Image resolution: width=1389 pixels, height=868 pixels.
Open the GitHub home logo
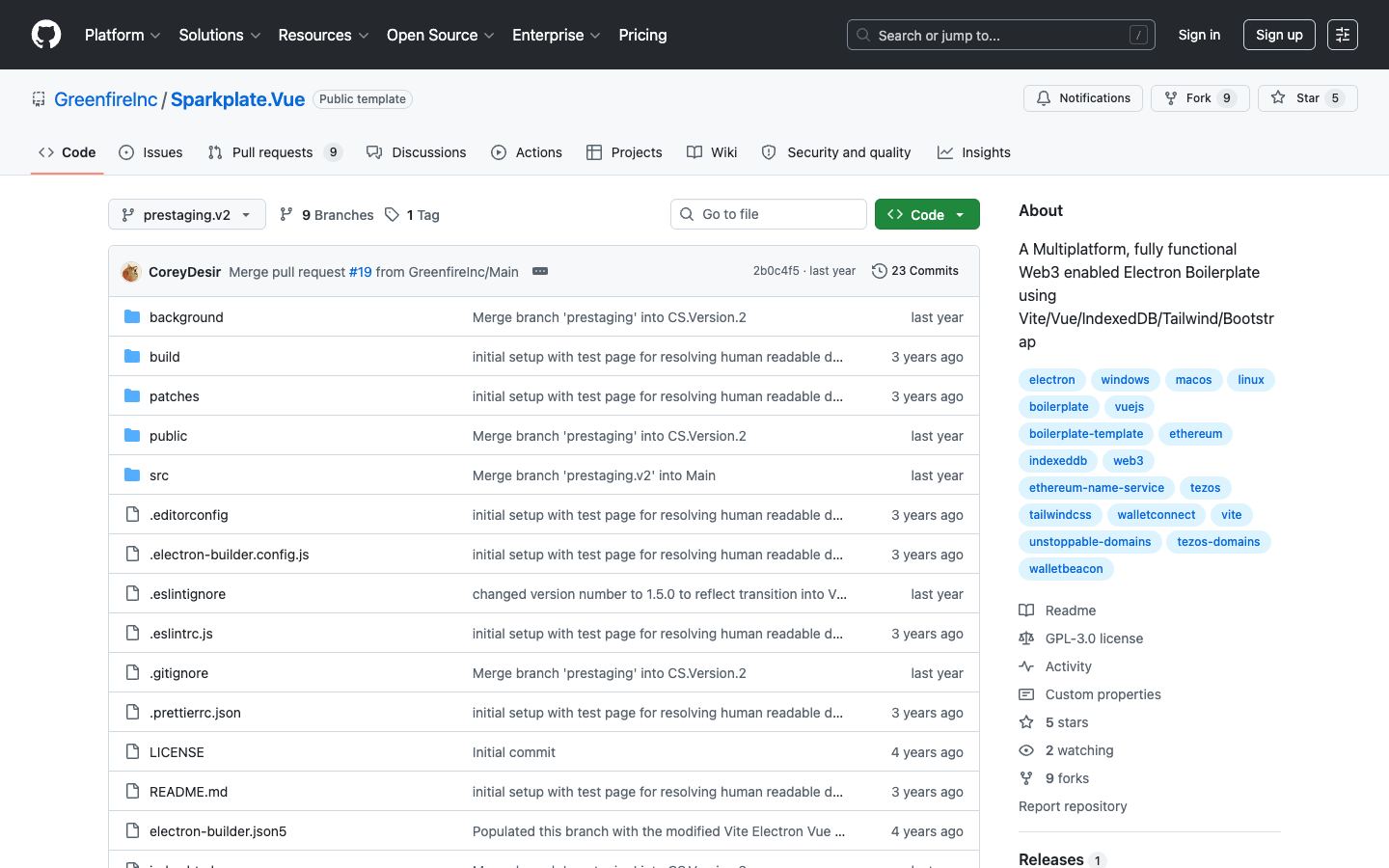pos(46,35)
